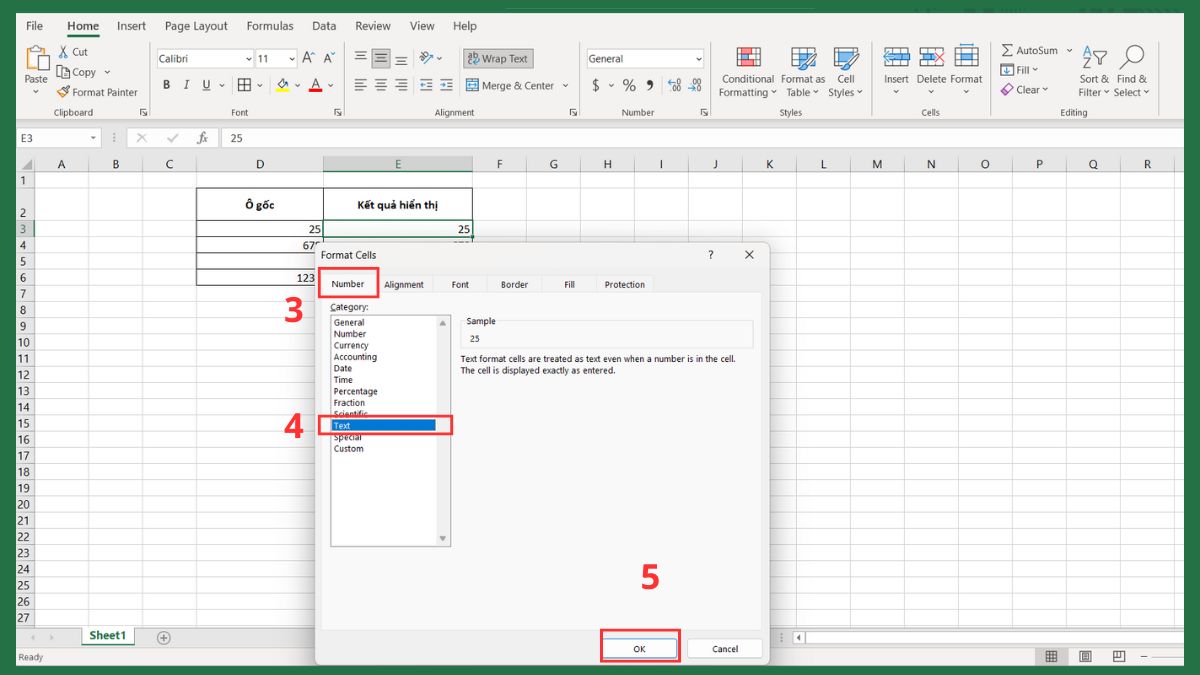Click the Format as Table icon
Screen dimensions: 1200x675
(x=803, y=72)
